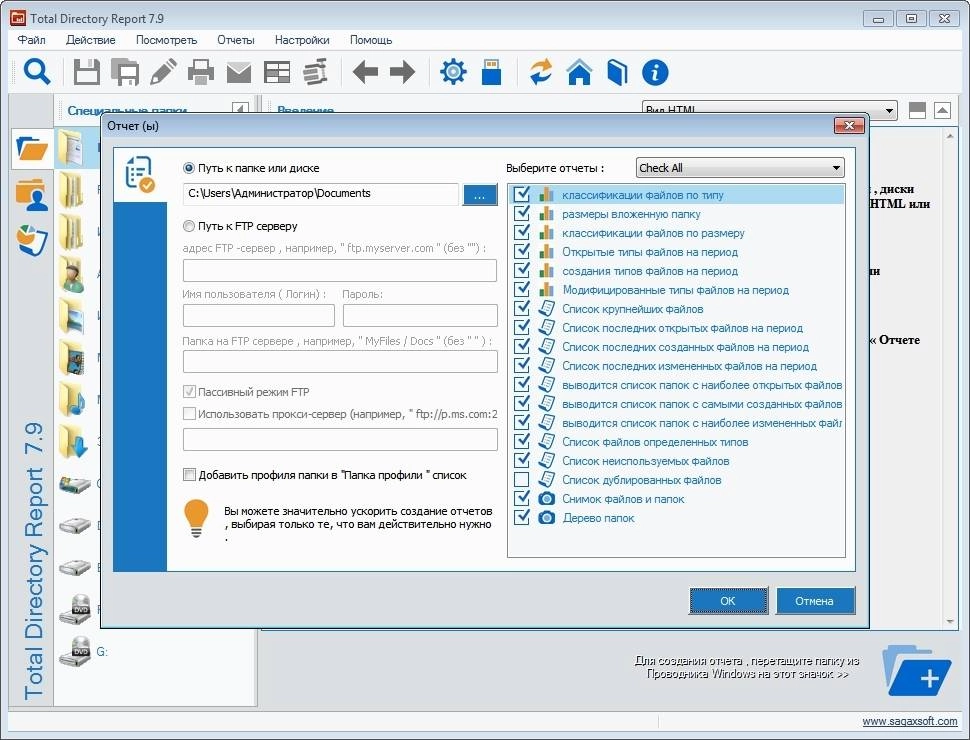
Task: Open the Настройки menu
Action: (x=302, y=40)
